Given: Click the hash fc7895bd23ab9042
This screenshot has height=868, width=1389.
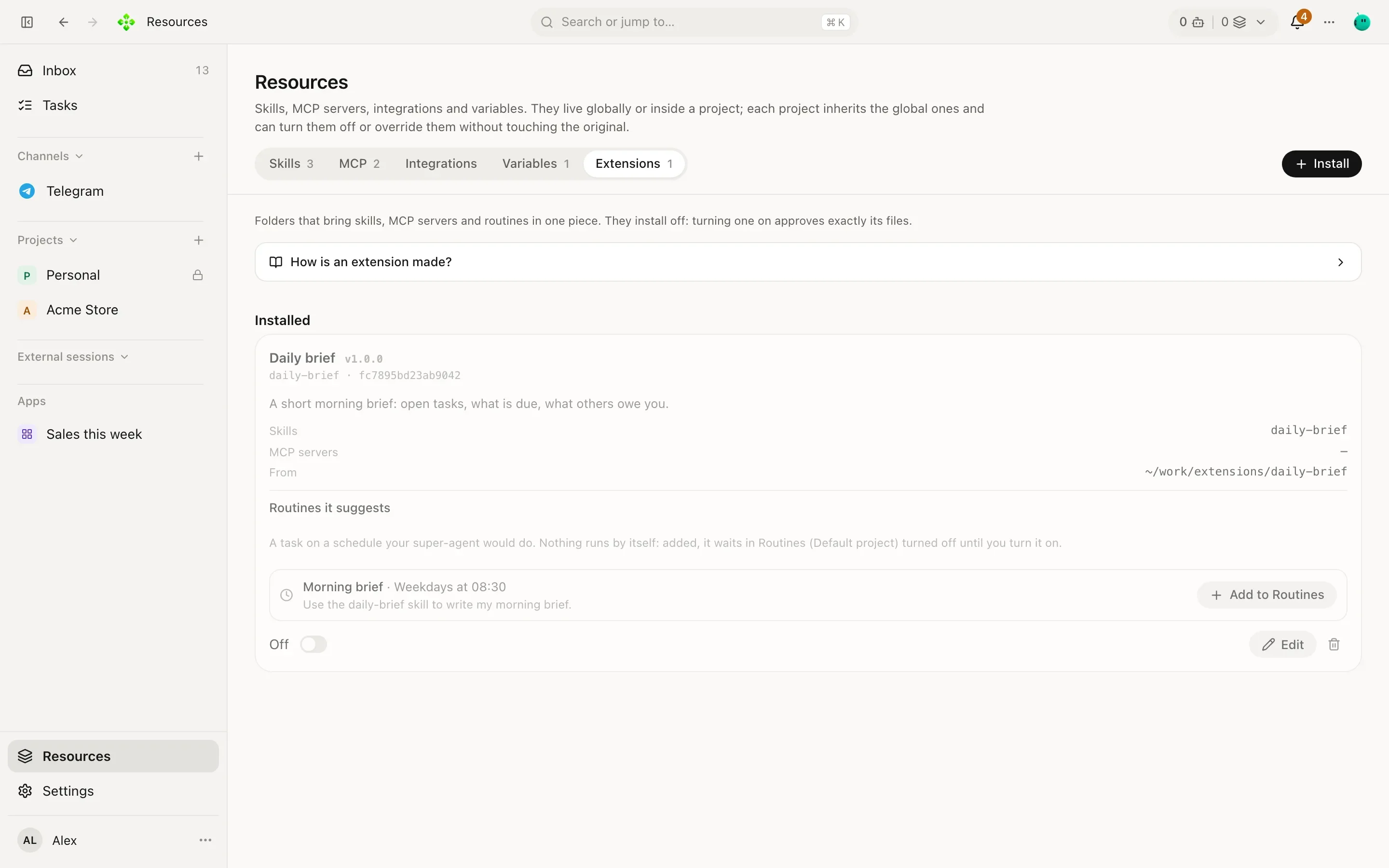Looking at the screenshot, I should coord(409,376).
